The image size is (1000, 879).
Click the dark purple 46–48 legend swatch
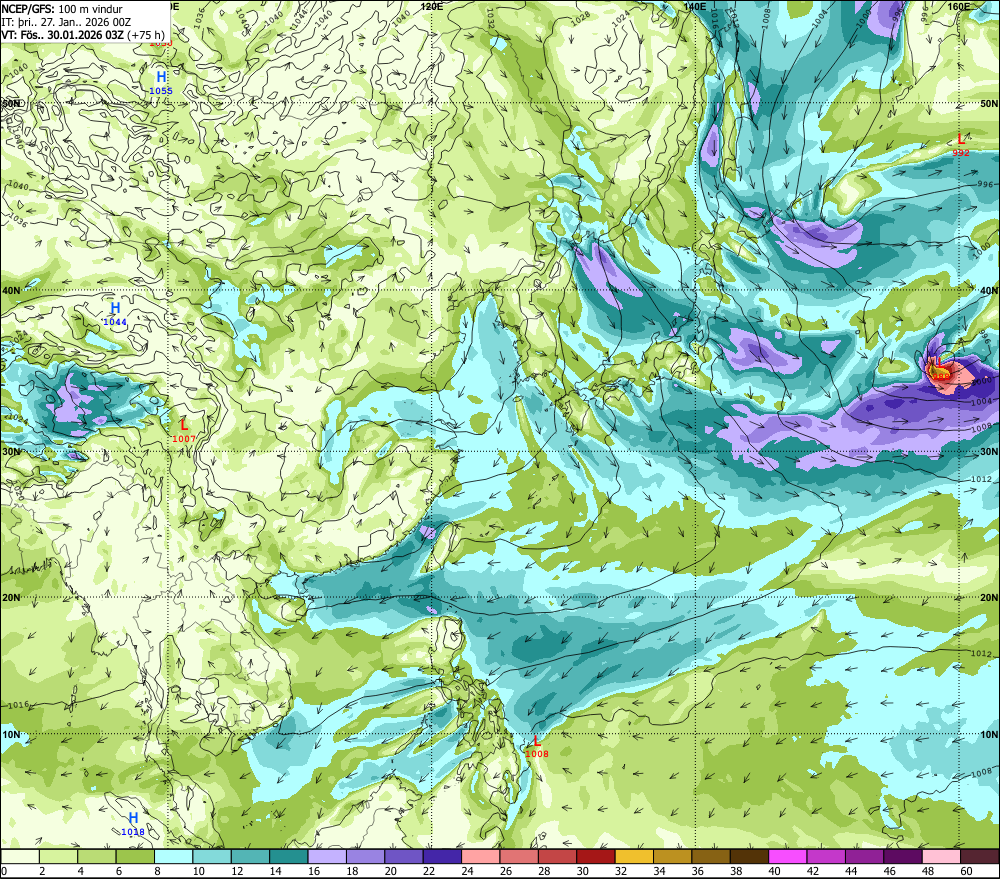[x=902, y=857]
